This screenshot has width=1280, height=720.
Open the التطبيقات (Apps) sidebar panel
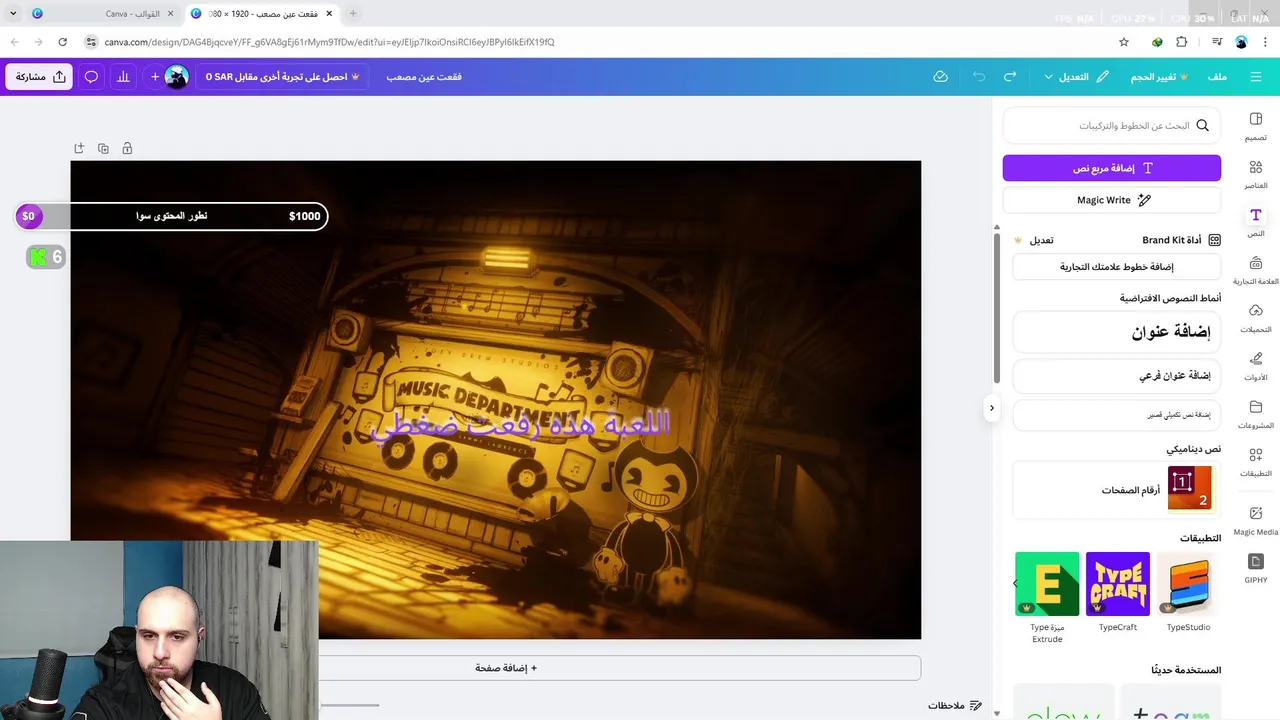click(x=1256, y=463)
